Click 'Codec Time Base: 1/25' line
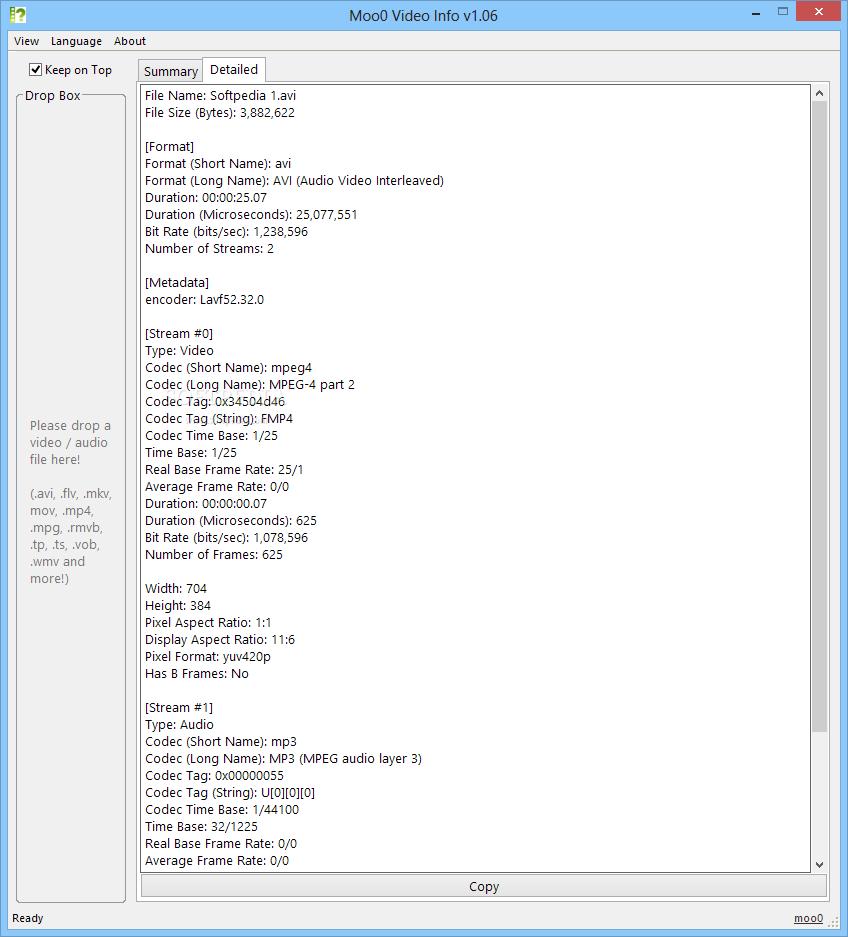The image size is (848, 937). coord(211,436)
